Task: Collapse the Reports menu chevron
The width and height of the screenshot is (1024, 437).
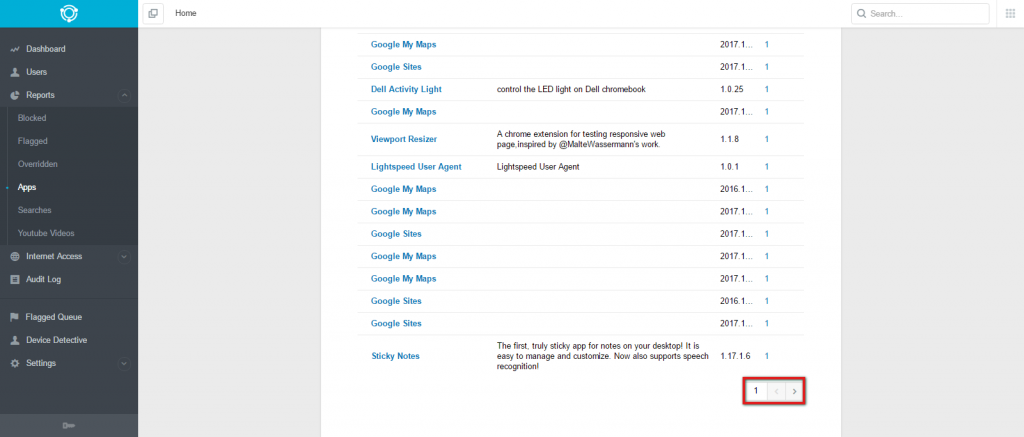Action: coord(124,95)
